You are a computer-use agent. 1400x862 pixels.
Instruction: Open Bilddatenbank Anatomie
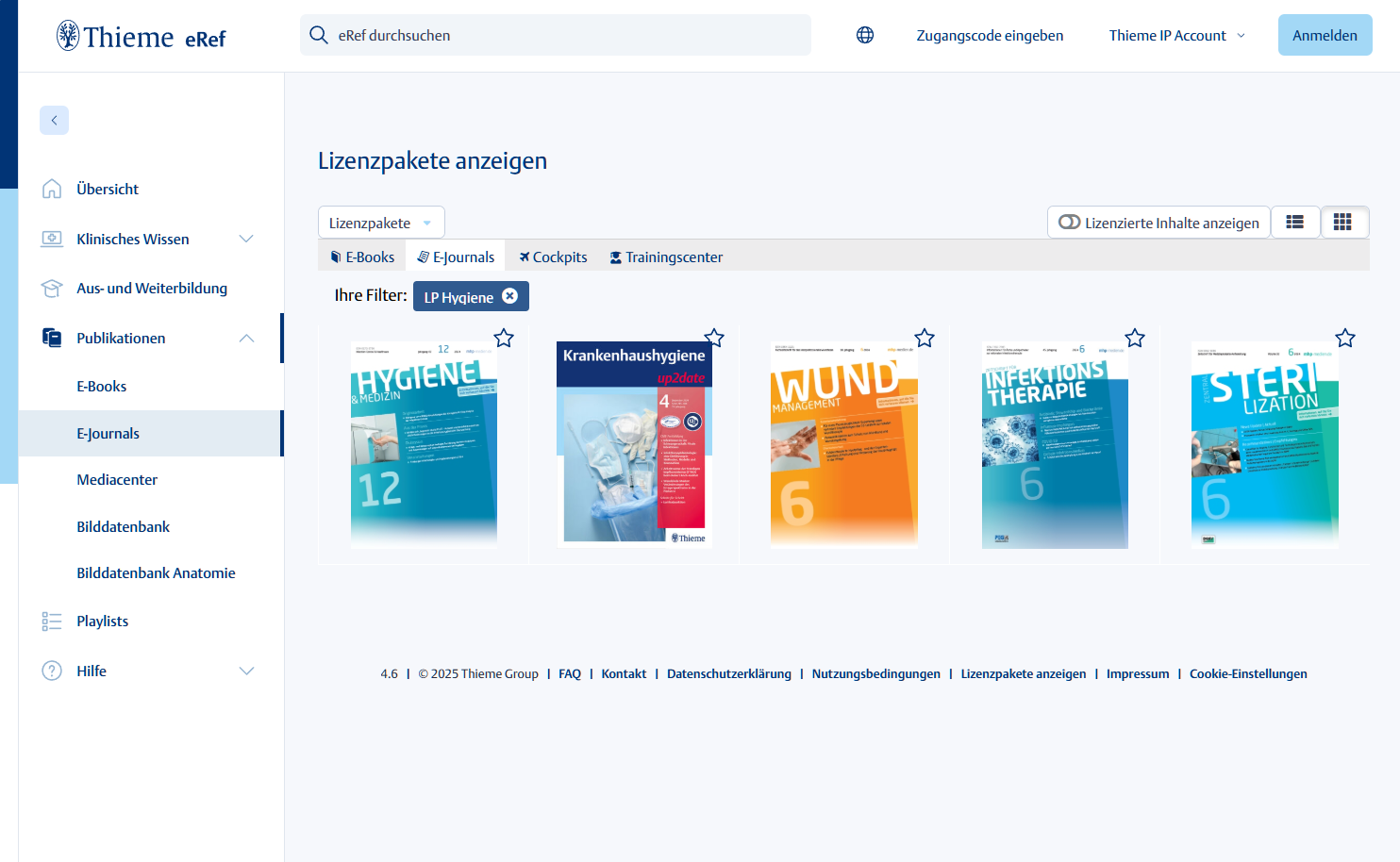click(156, 572)
